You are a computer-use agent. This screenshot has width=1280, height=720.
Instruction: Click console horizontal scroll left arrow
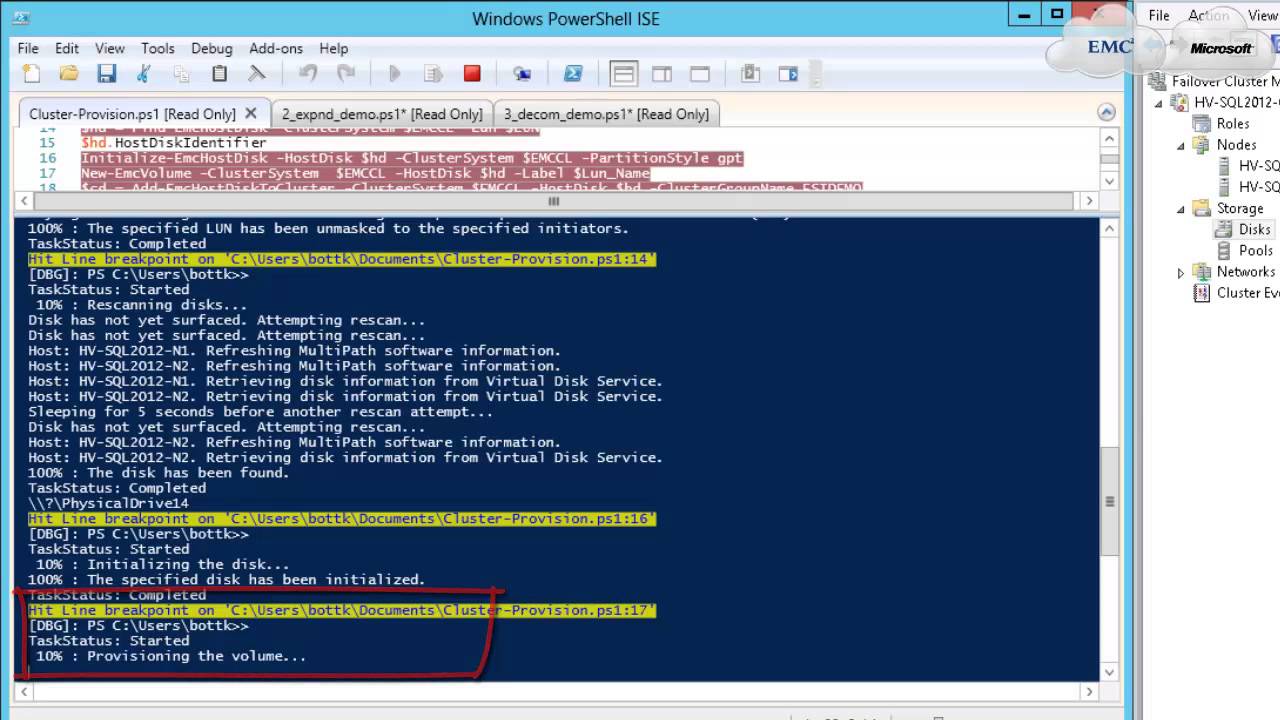(24, 691)
